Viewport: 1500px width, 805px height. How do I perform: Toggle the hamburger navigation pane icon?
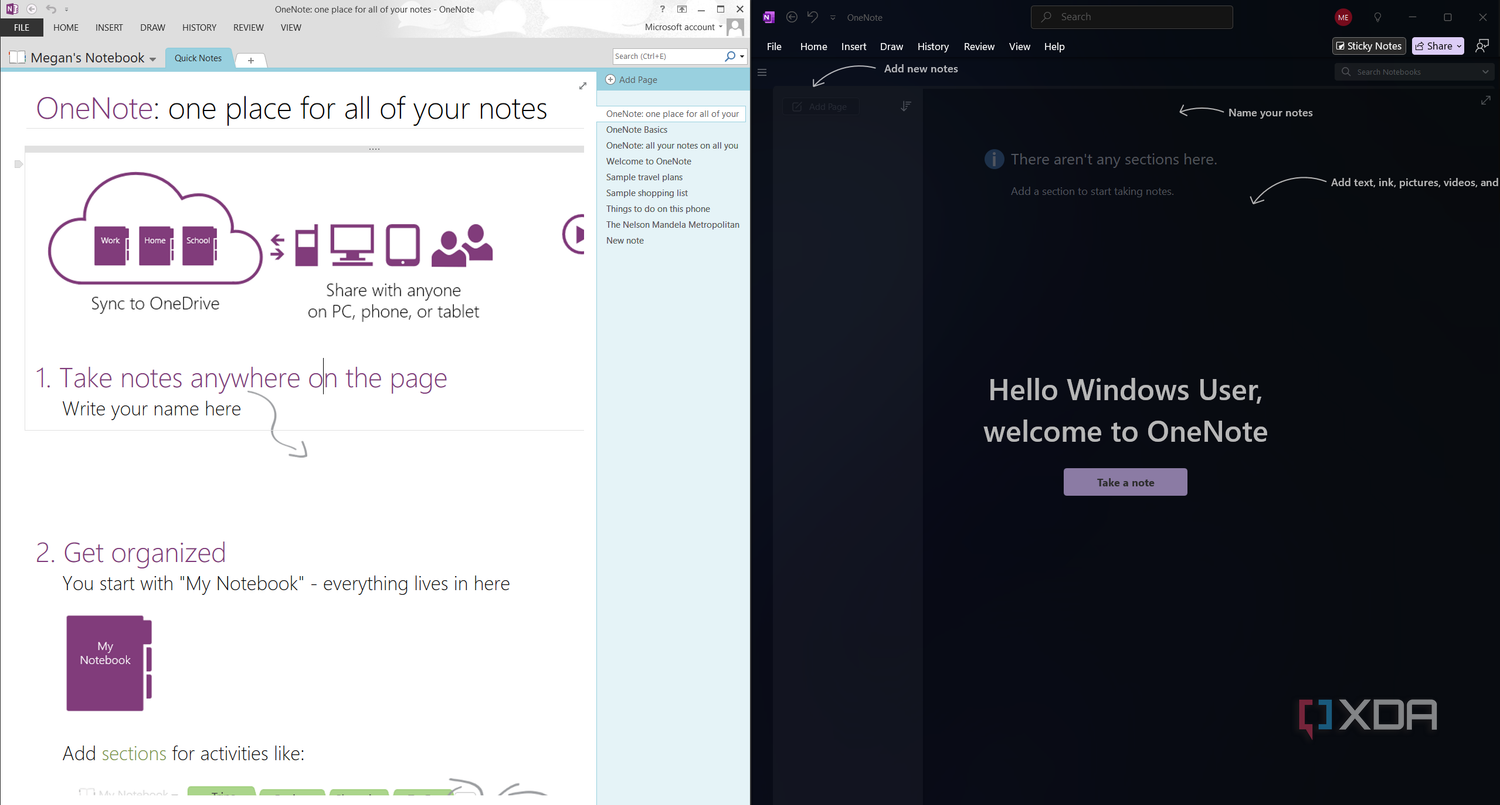[762, 72]
